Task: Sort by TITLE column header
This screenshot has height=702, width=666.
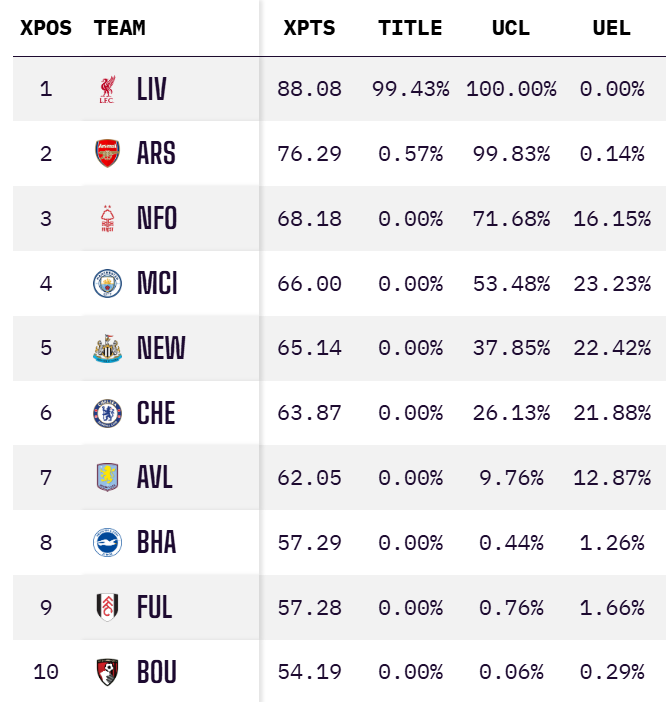Action: pyautogui.click(x=410, y=28)
